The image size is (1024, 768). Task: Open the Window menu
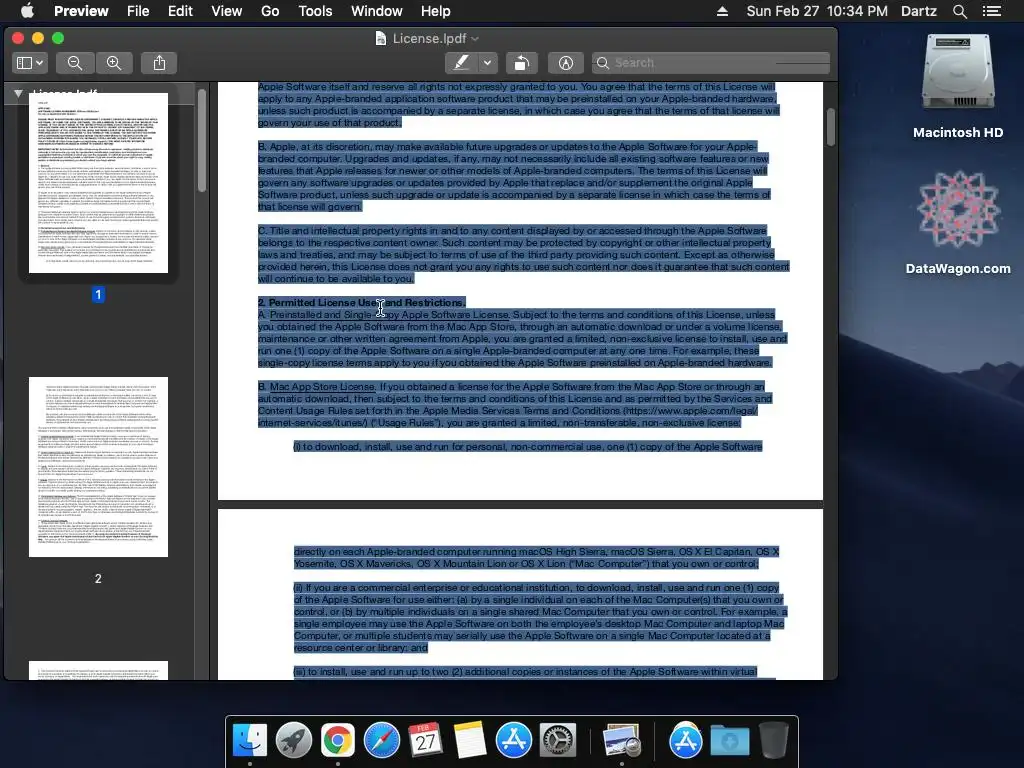(377, 11)
